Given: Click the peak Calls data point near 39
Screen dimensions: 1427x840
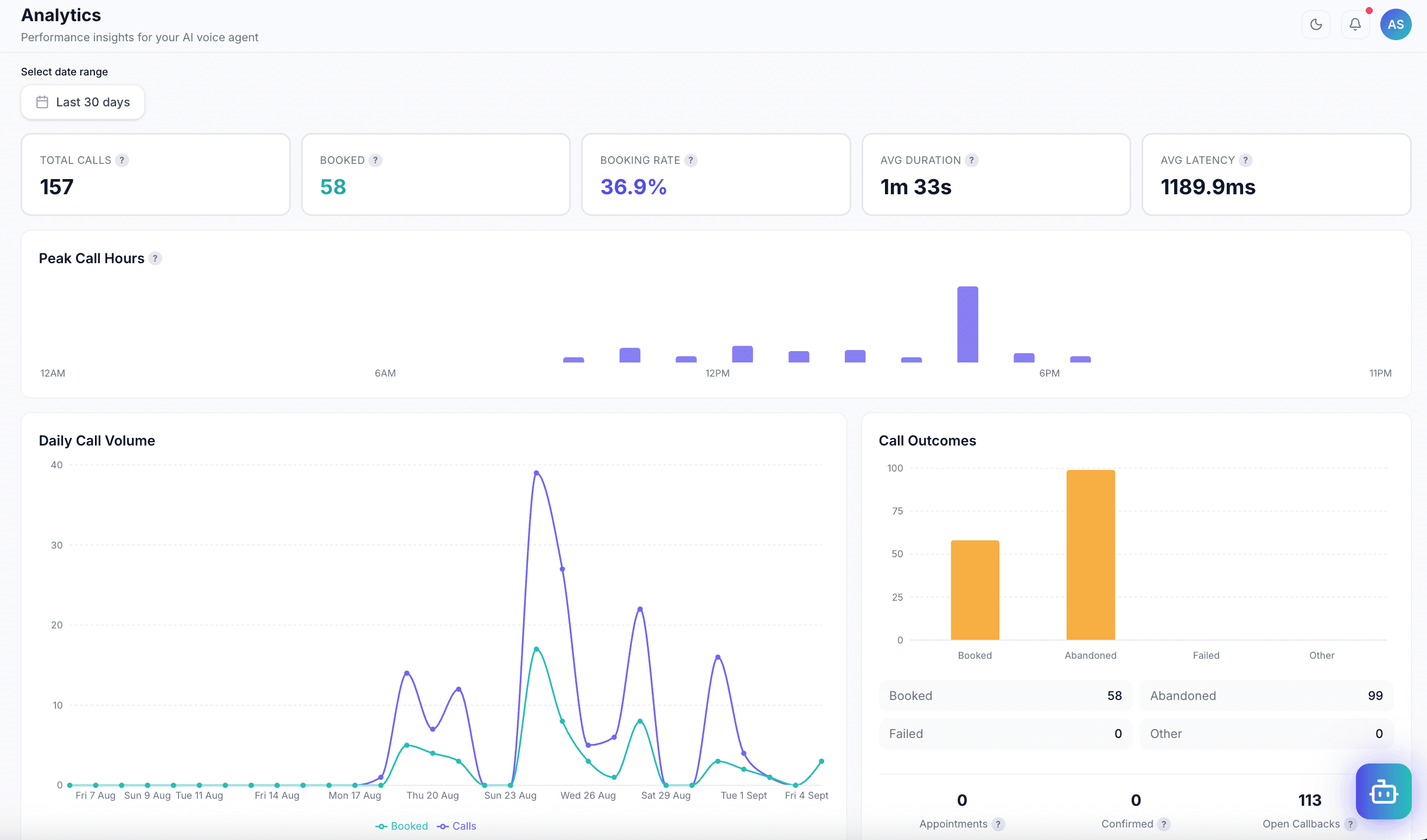Looking at the screenshot, I should point(536,473).
